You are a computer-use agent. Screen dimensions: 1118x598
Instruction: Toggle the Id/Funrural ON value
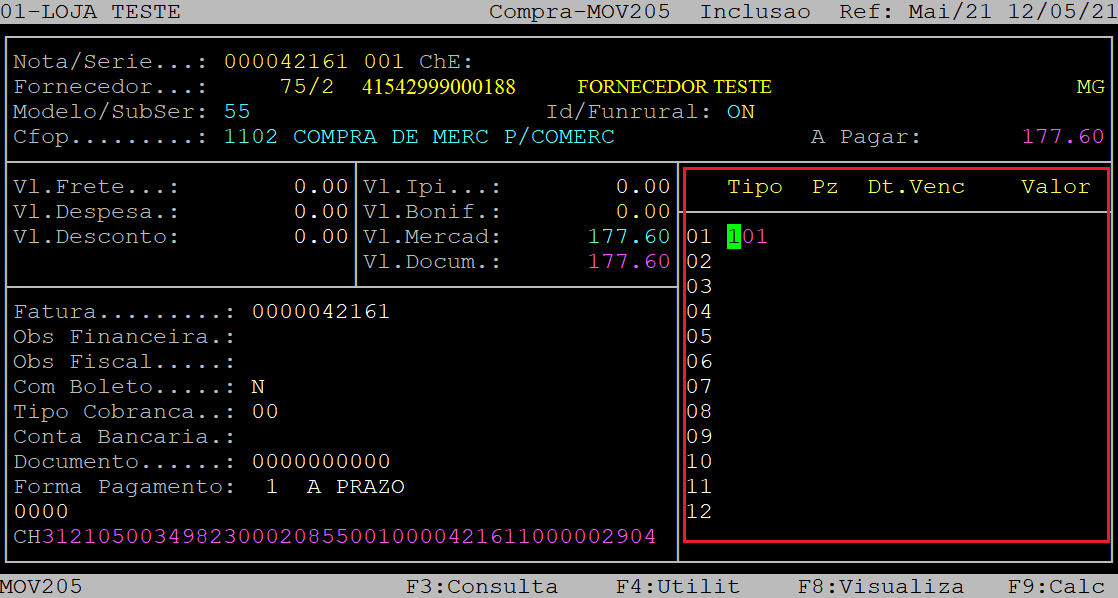point(740,112)
